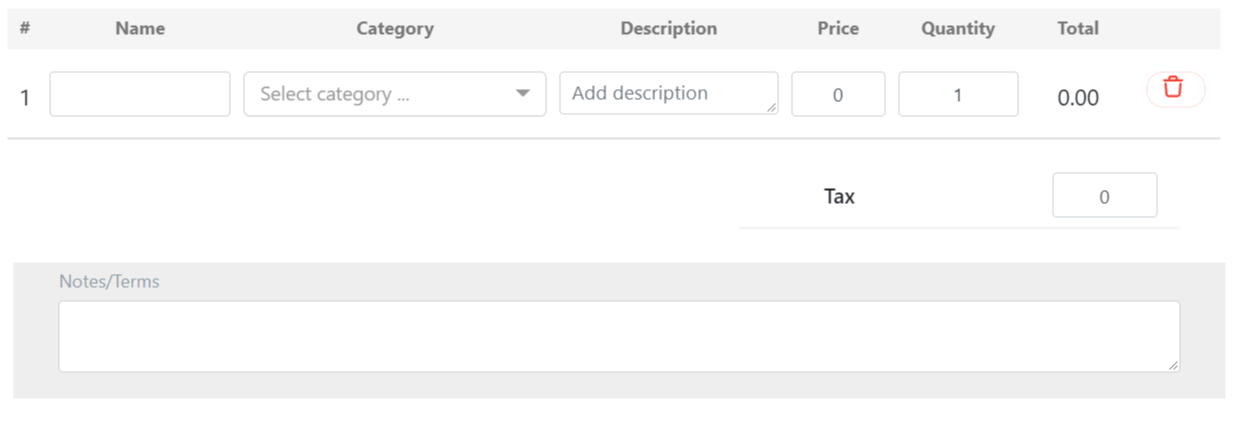Select the Price input field

[x=838, y=94]
